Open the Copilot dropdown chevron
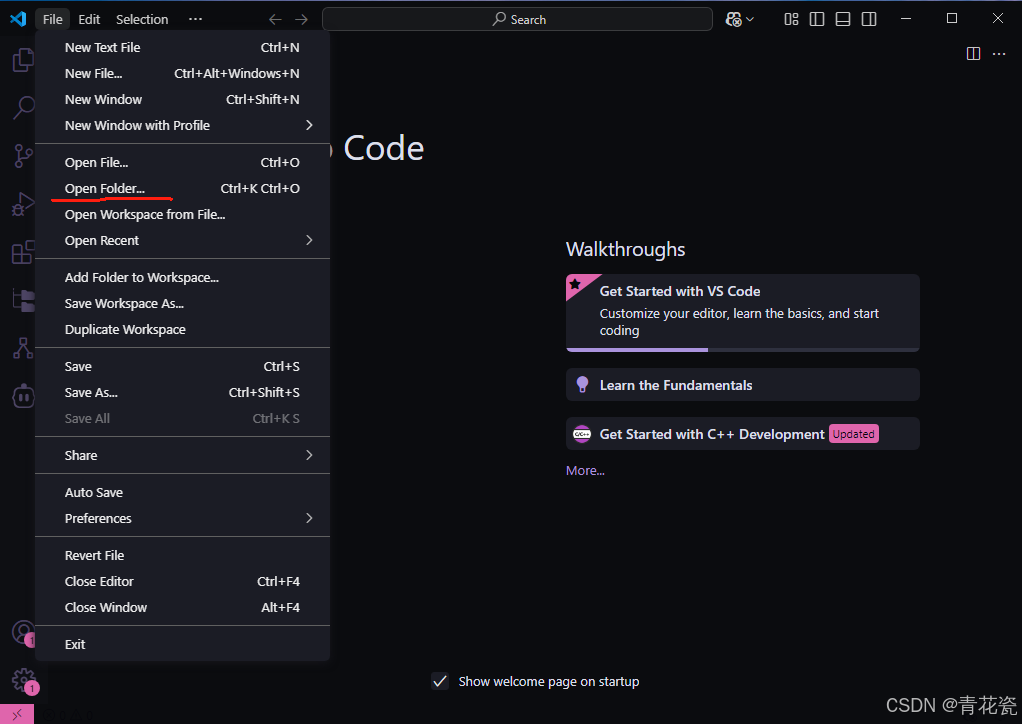1022x724 pixels. click(750, 20)
